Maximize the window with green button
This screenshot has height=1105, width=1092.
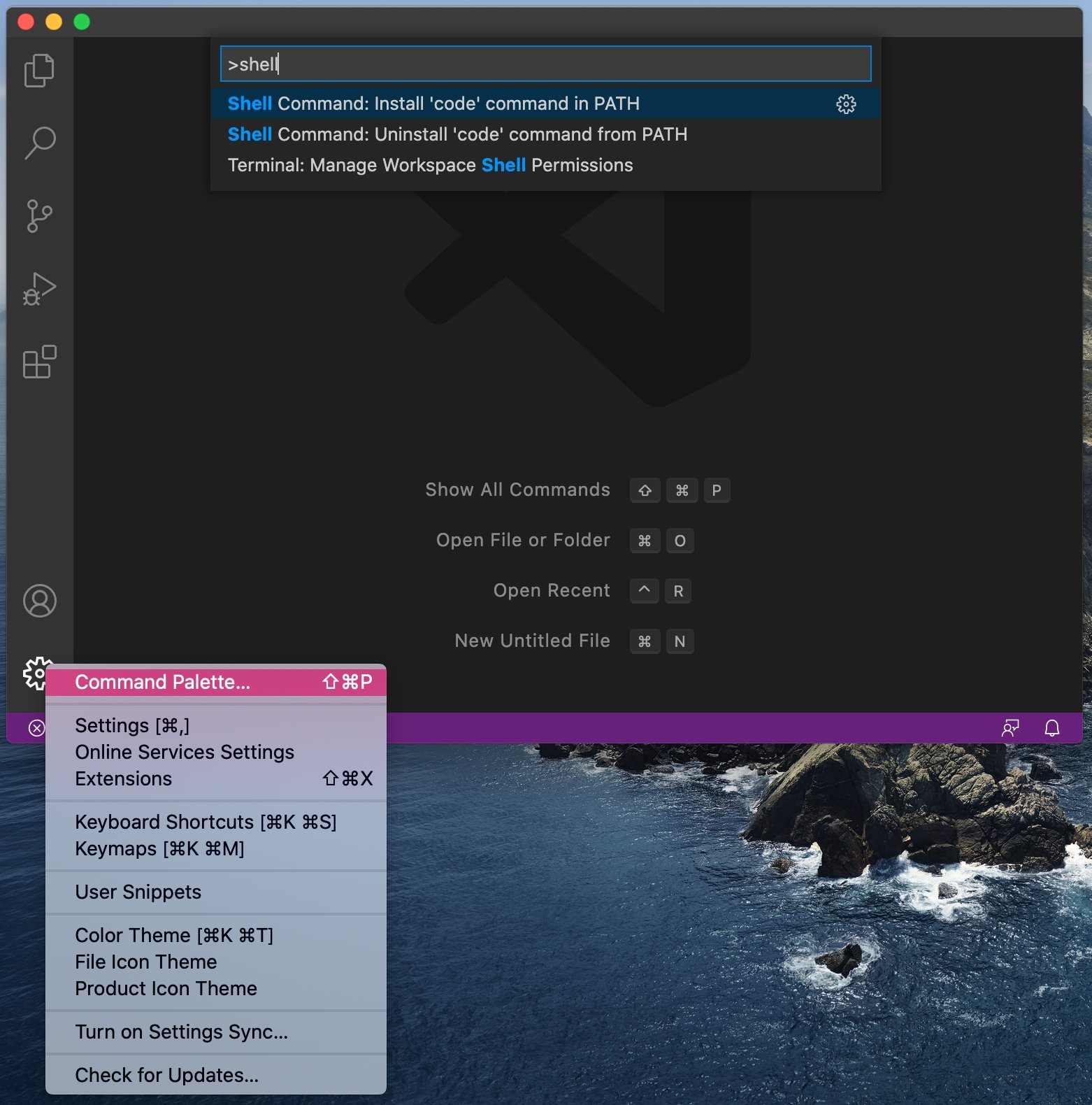click(x=82, y=22)
